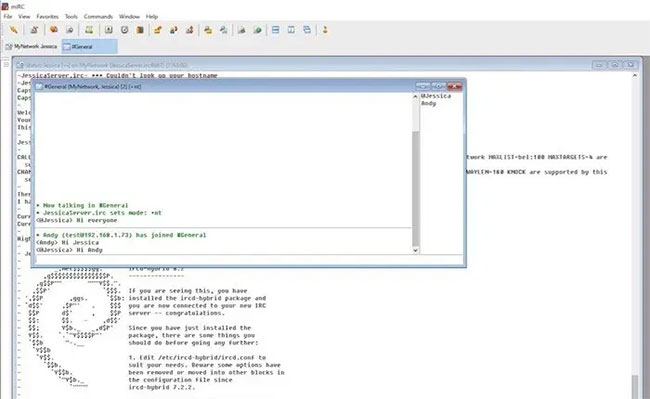Screen dimensions: 650x399
Task: Open the Commands menu
Action: tap(98, 17)
